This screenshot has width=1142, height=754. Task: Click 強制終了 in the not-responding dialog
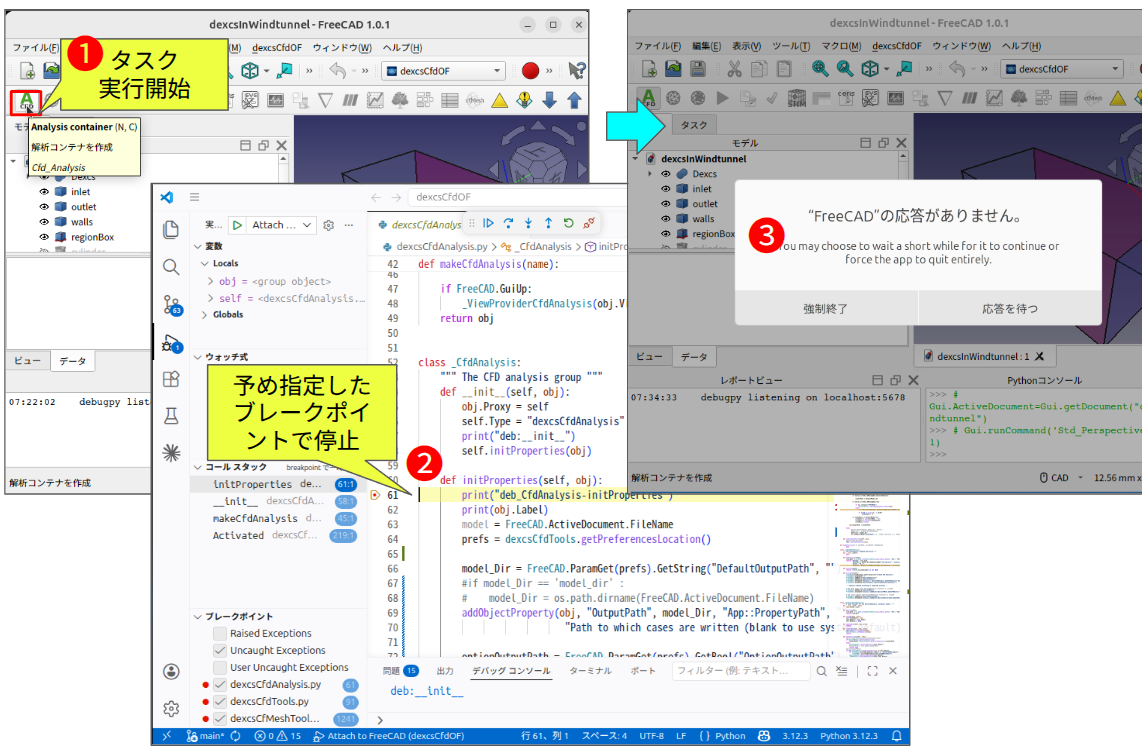point(826,309)
